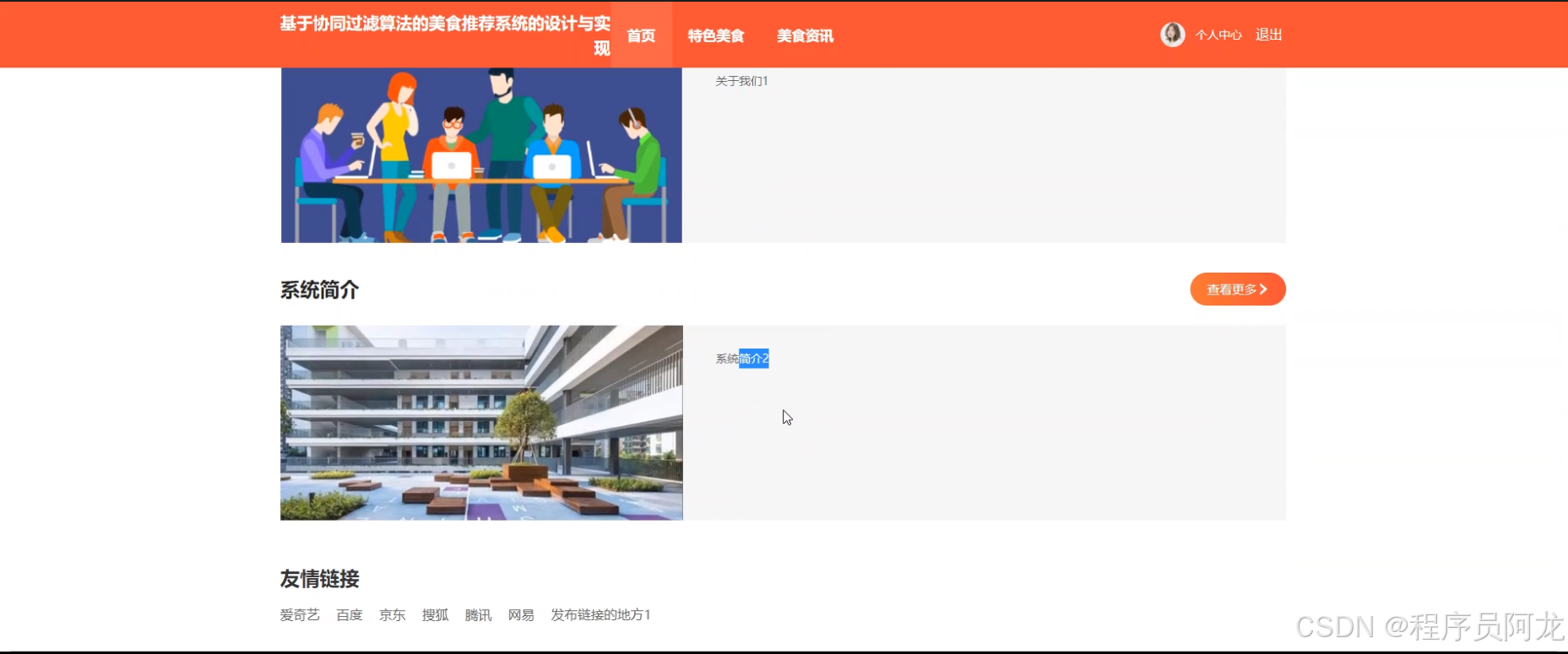
Task: Open the 百度 friendly link
Action: click(x=350, y=615)
